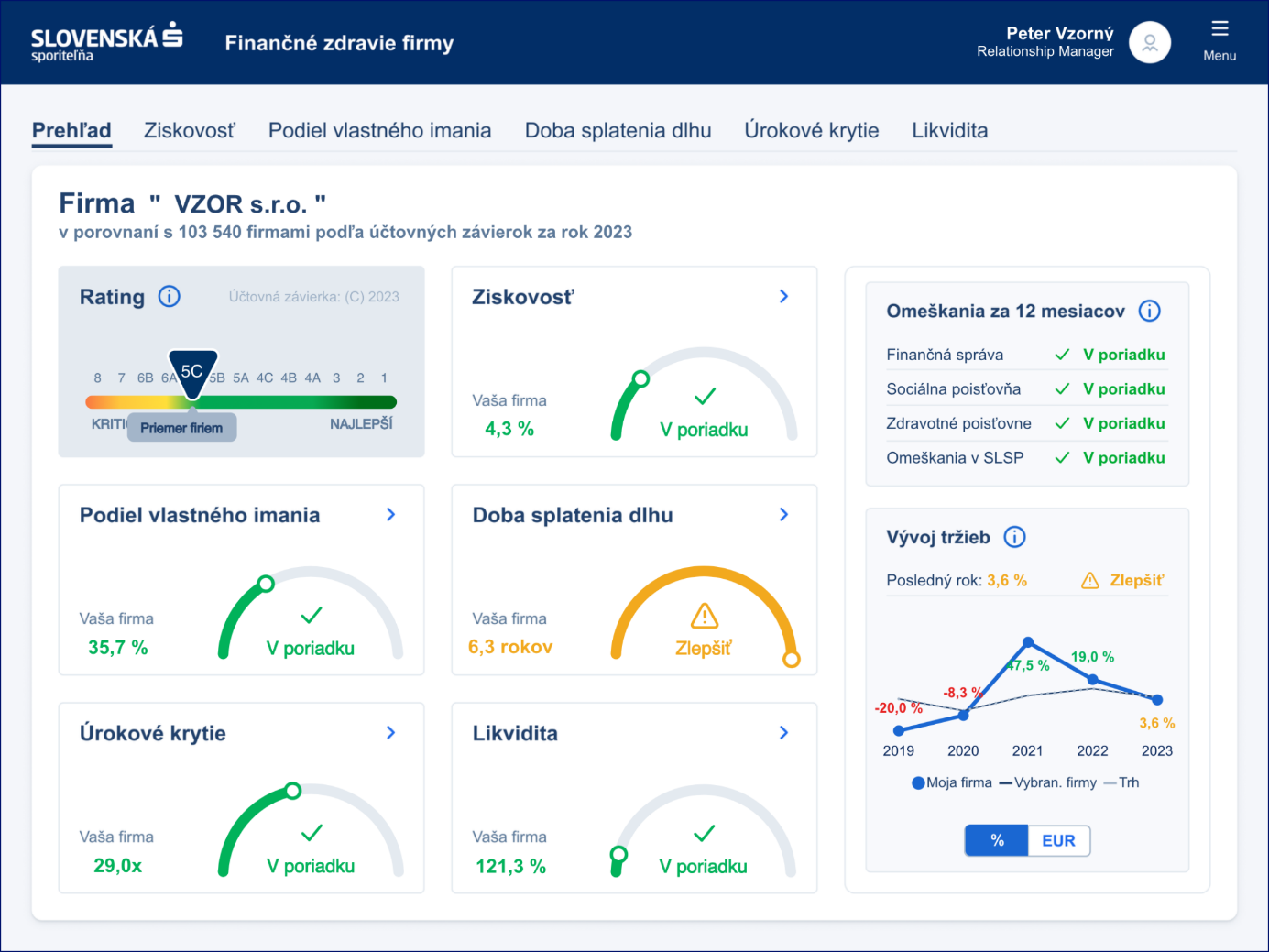Expand the Podiel vlastného imania card chevron
Image resolution: width=1269 pixels, height=952 pixels.
click(x=390, y=514)
